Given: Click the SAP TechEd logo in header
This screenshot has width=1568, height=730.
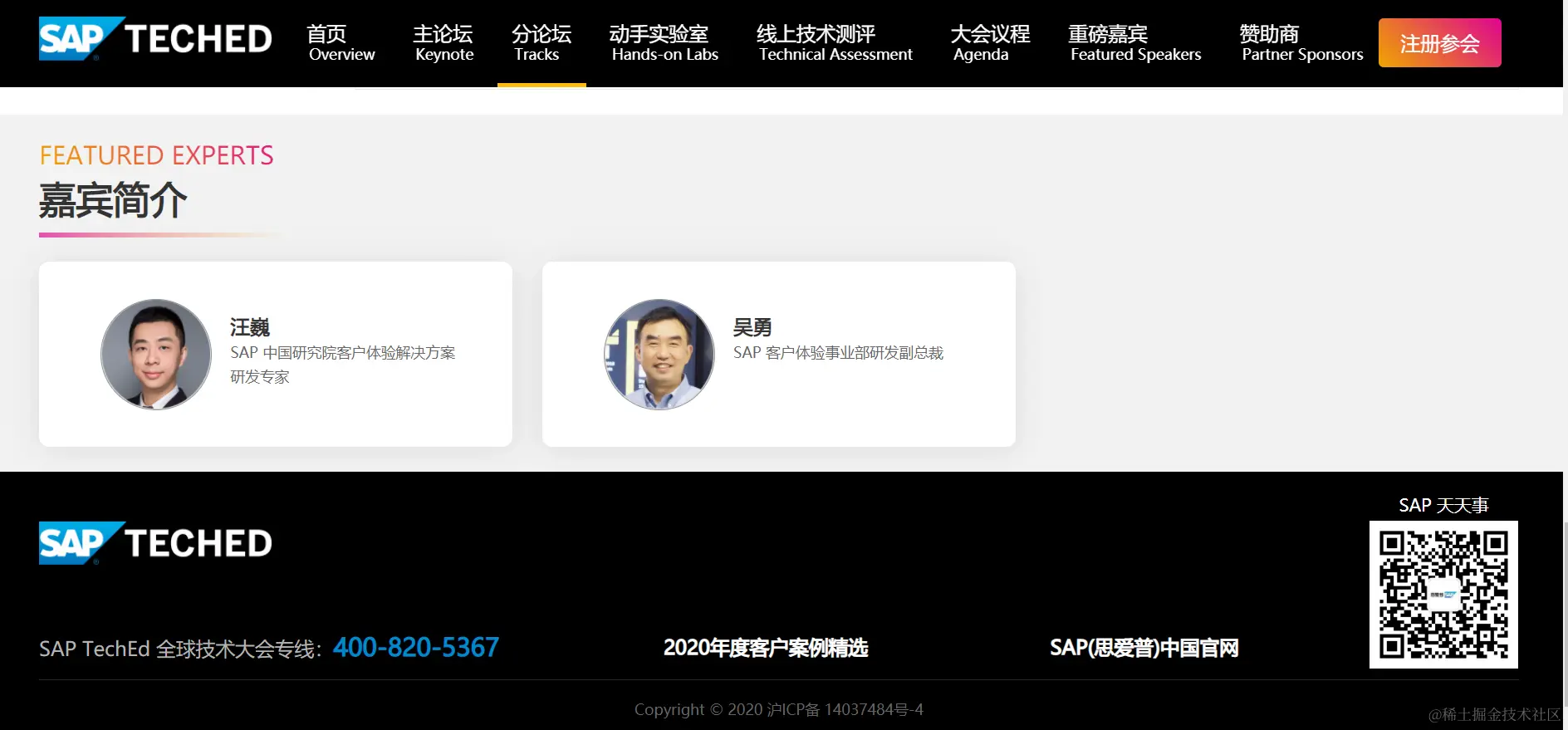Looking at the screenshot, I should click(x=155, y=38).
